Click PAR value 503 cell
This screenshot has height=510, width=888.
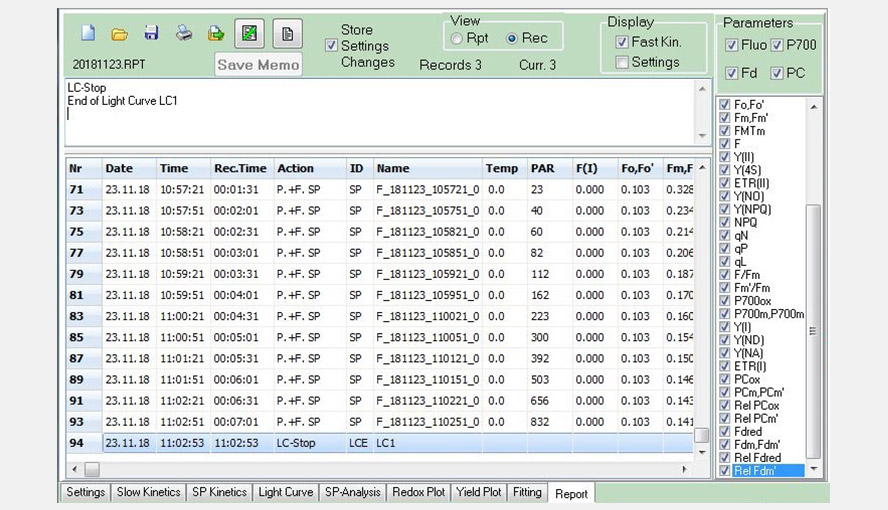pyautogui.click(x=549, y=380)
